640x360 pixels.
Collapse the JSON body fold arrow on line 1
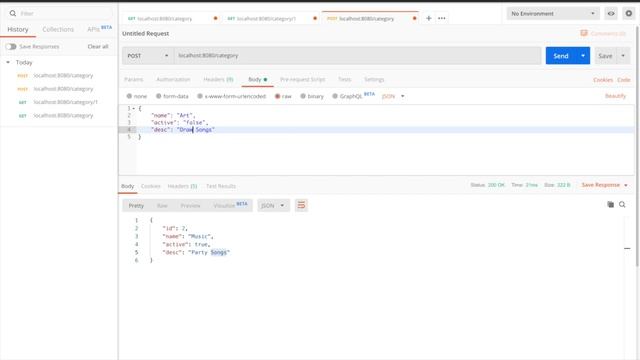pyautogui.click(x=133, y=109)
